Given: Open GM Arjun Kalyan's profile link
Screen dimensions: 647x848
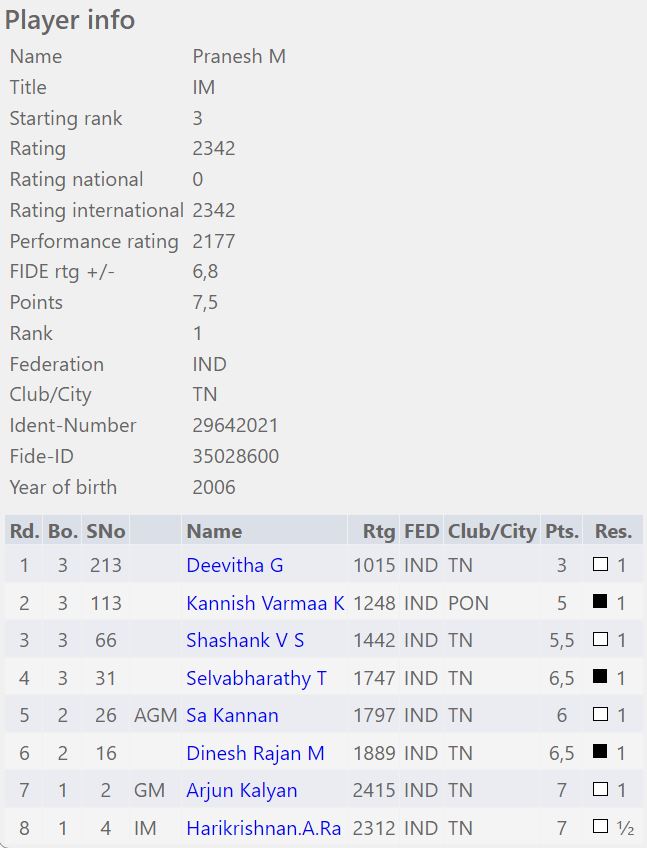Looking at the screenshot, I should (241, 790).
